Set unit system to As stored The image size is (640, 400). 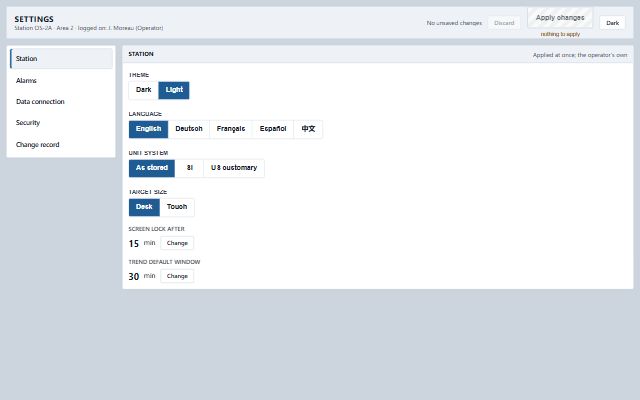pyautogui.click(x=152, y=168)
